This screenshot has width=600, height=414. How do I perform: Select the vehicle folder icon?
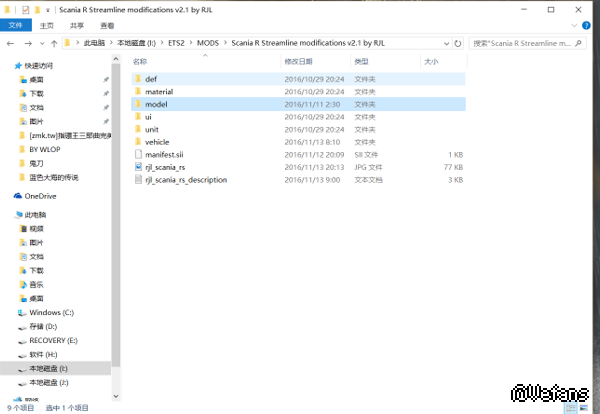pyautogui.click(x=138, y=142)
